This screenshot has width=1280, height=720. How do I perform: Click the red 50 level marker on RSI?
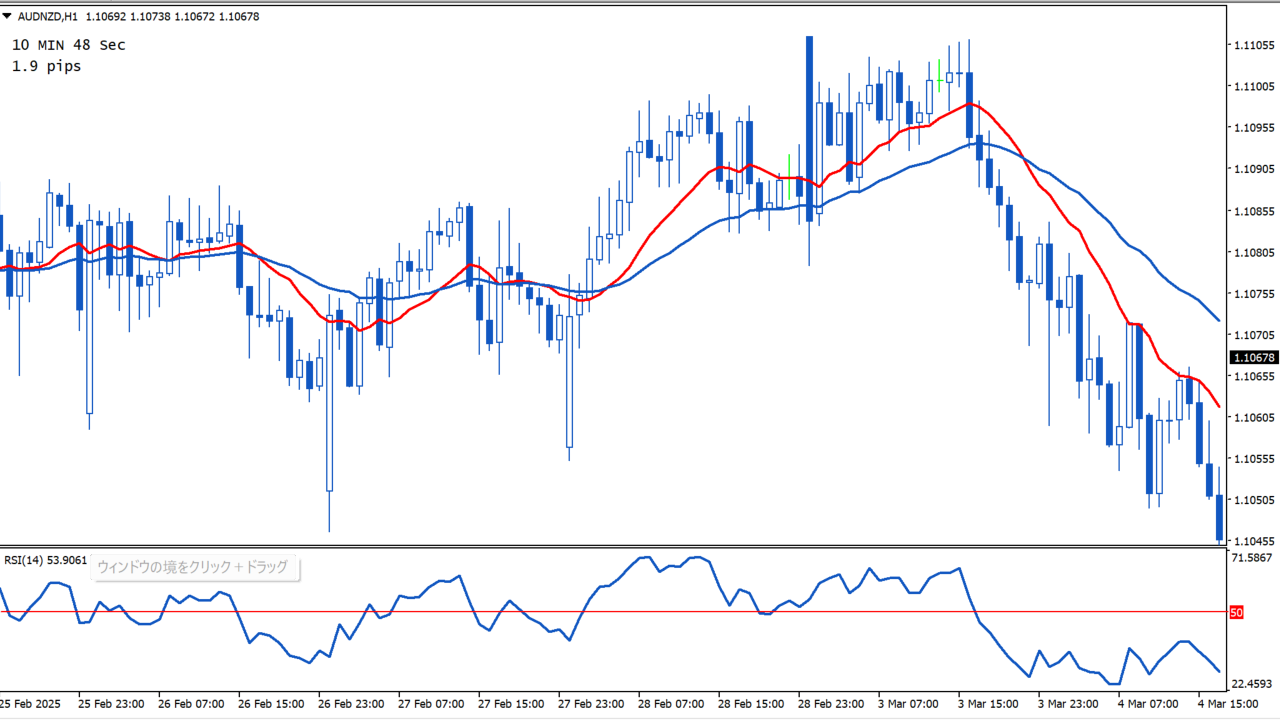pyautogui.click(x=1236, y=612)
